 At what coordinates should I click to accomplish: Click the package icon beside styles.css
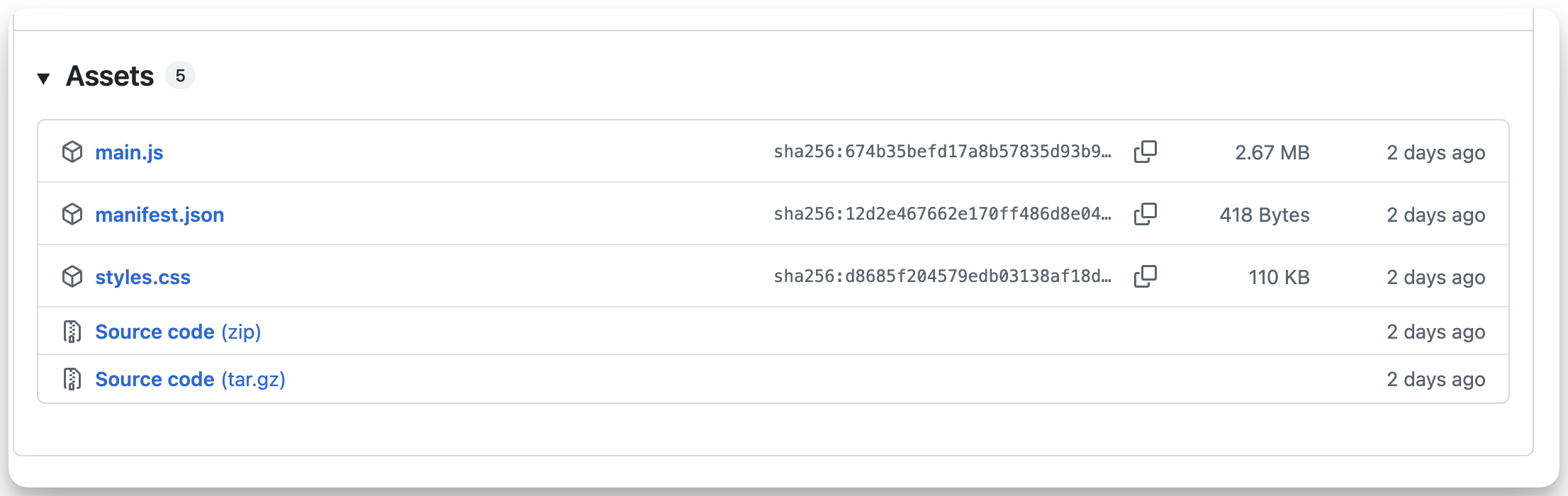tap(72, 276)
